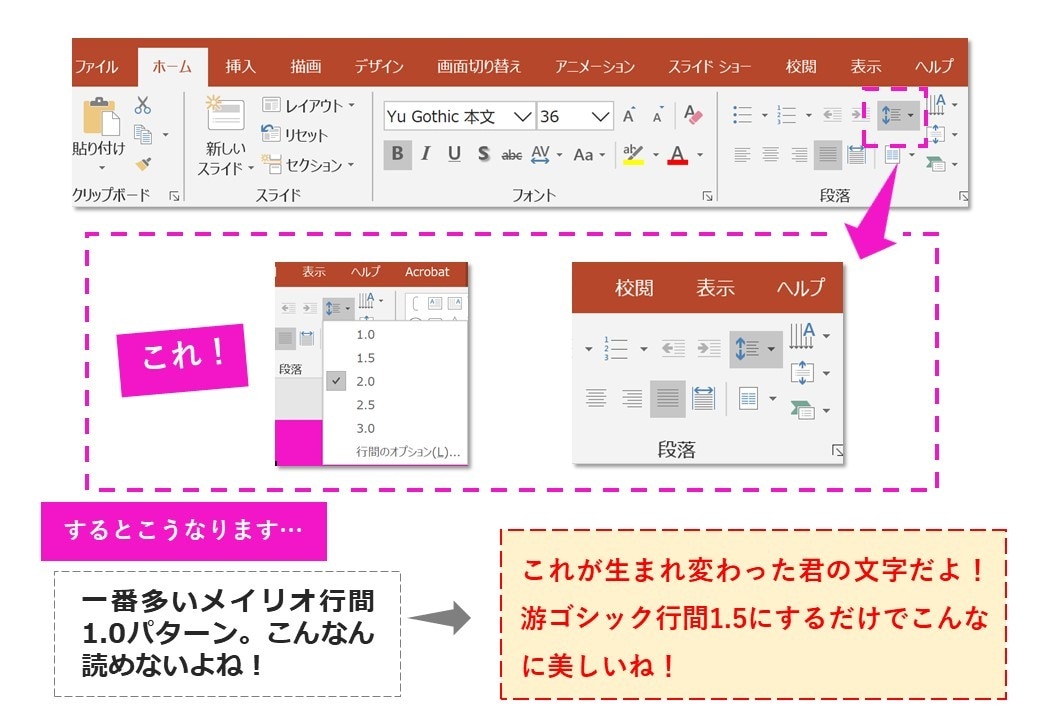1040x720 pixels.
Task: Click the Acrobat tab in small screenshot
Action: click(x=427, y=272)
